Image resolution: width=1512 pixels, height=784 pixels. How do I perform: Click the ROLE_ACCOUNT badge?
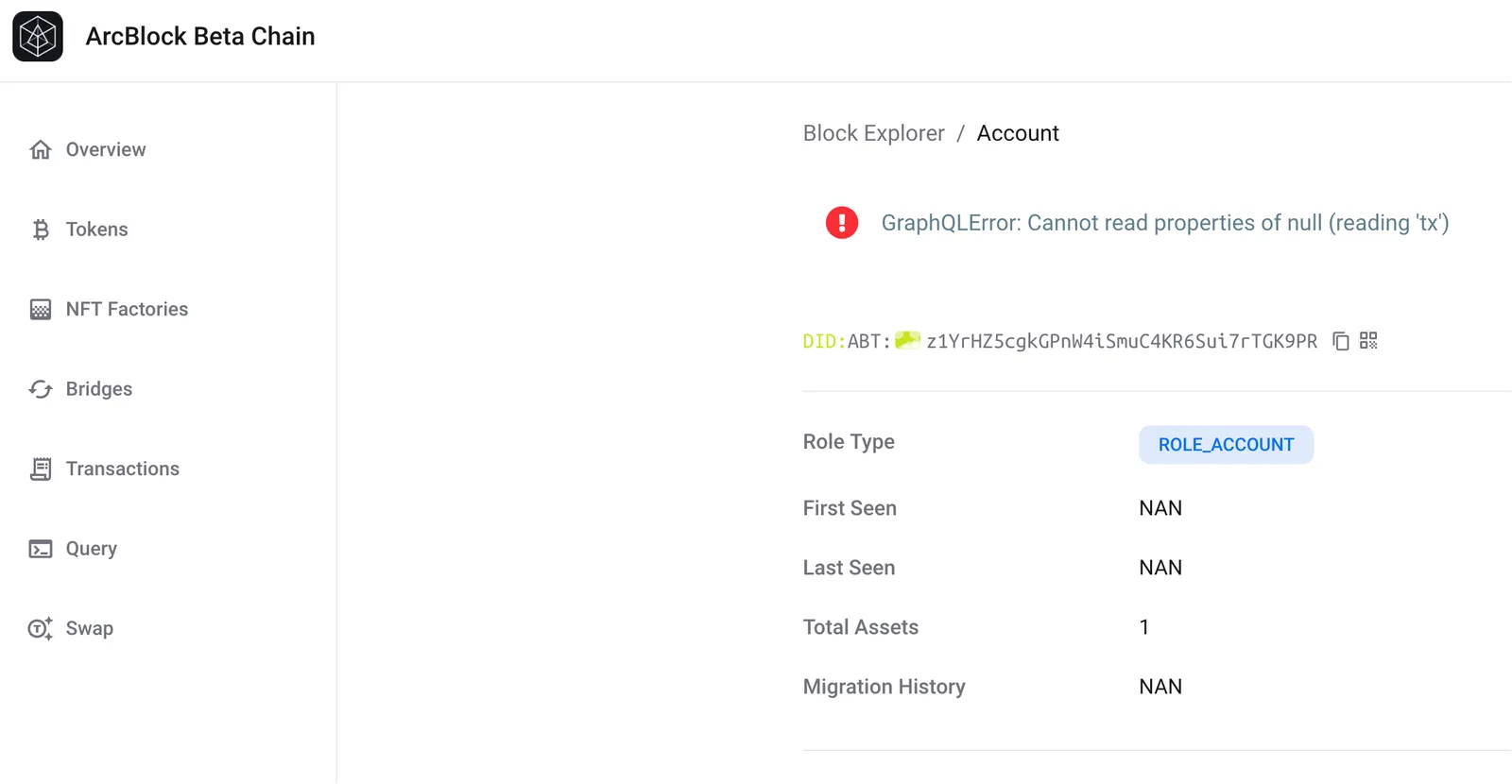[1226, 445]
